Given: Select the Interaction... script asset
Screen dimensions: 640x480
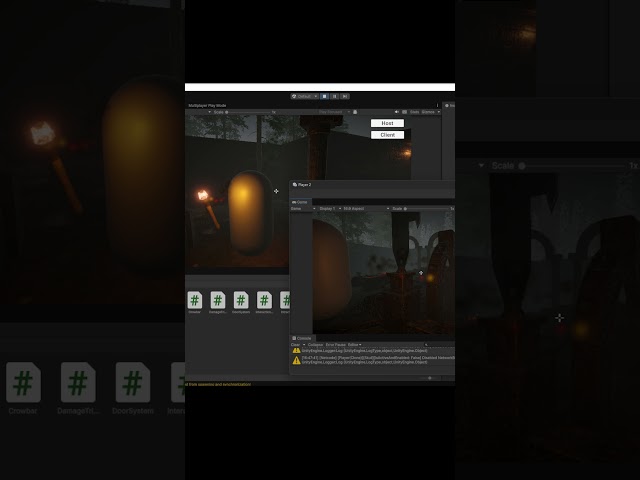Looking at the screenshot, I should (x=264, y=302).
